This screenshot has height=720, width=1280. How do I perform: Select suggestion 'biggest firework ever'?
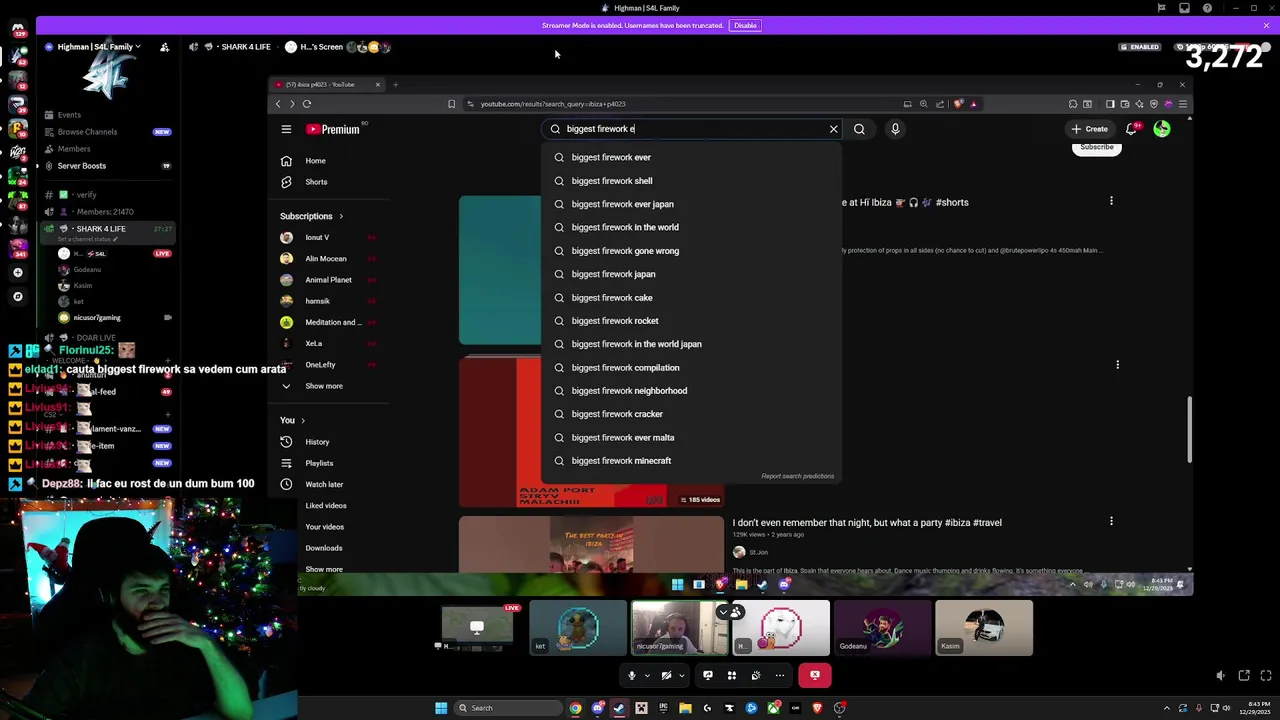691,157
